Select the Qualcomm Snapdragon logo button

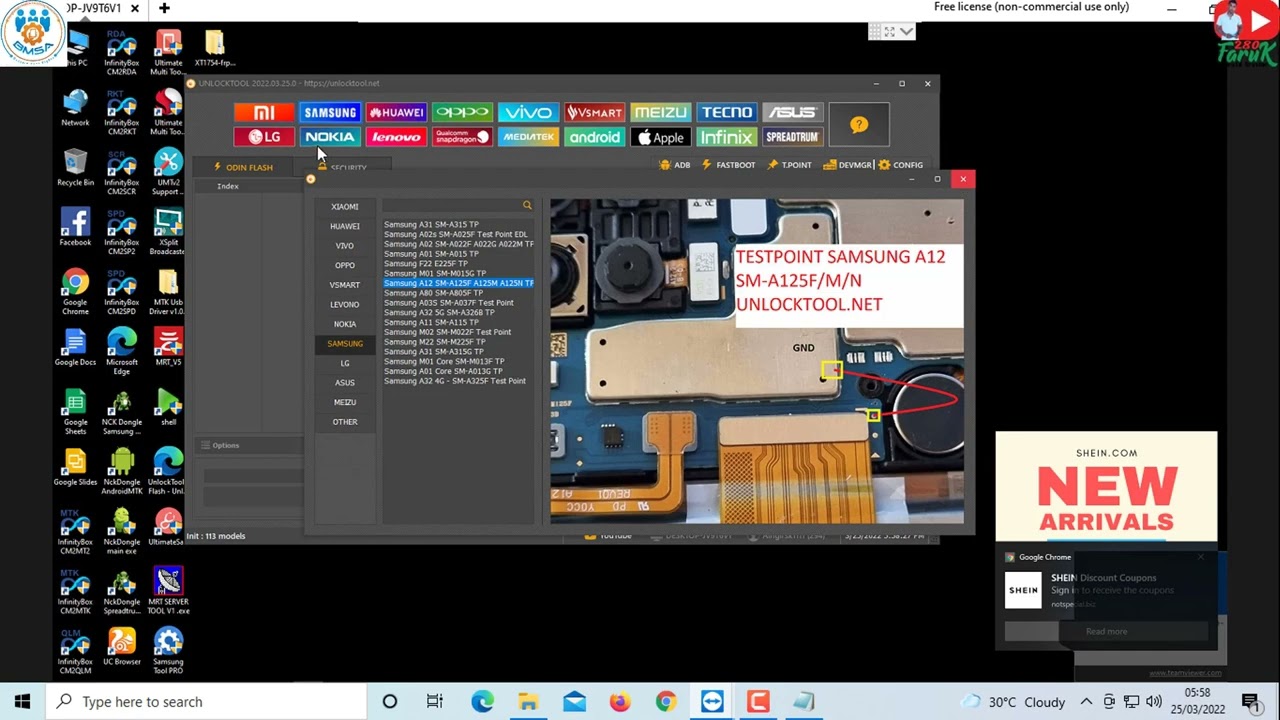[x=462, y=137]
